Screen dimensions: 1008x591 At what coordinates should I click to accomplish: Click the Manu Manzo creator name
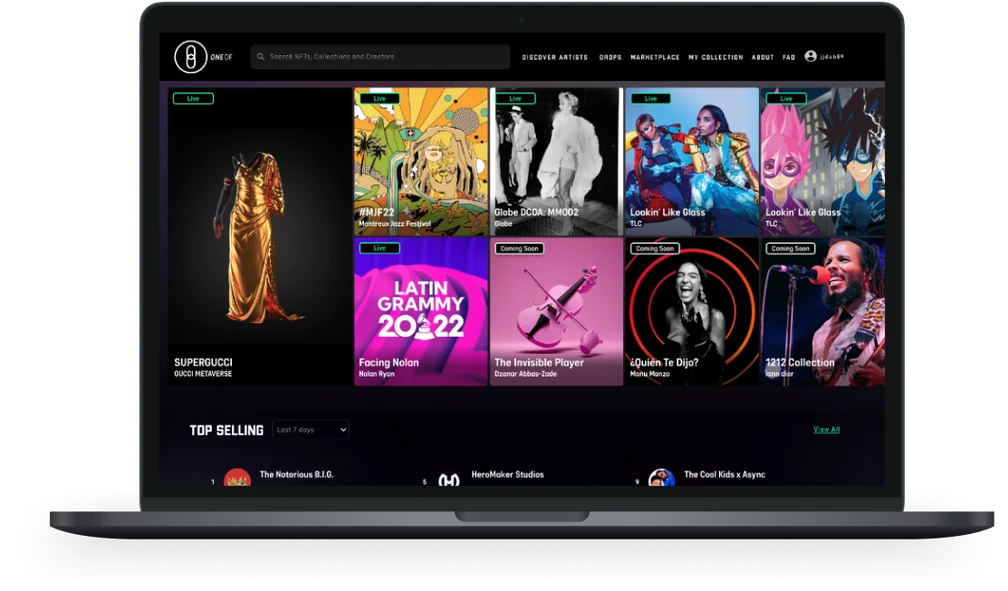(649, 374)
